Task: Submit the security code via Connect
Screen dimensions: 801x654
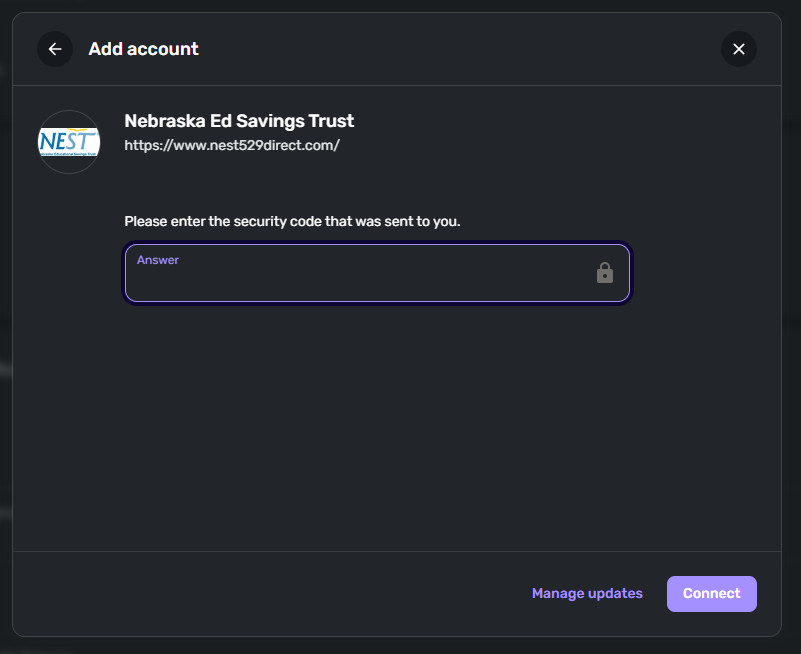Action: (x=711, y=593)
